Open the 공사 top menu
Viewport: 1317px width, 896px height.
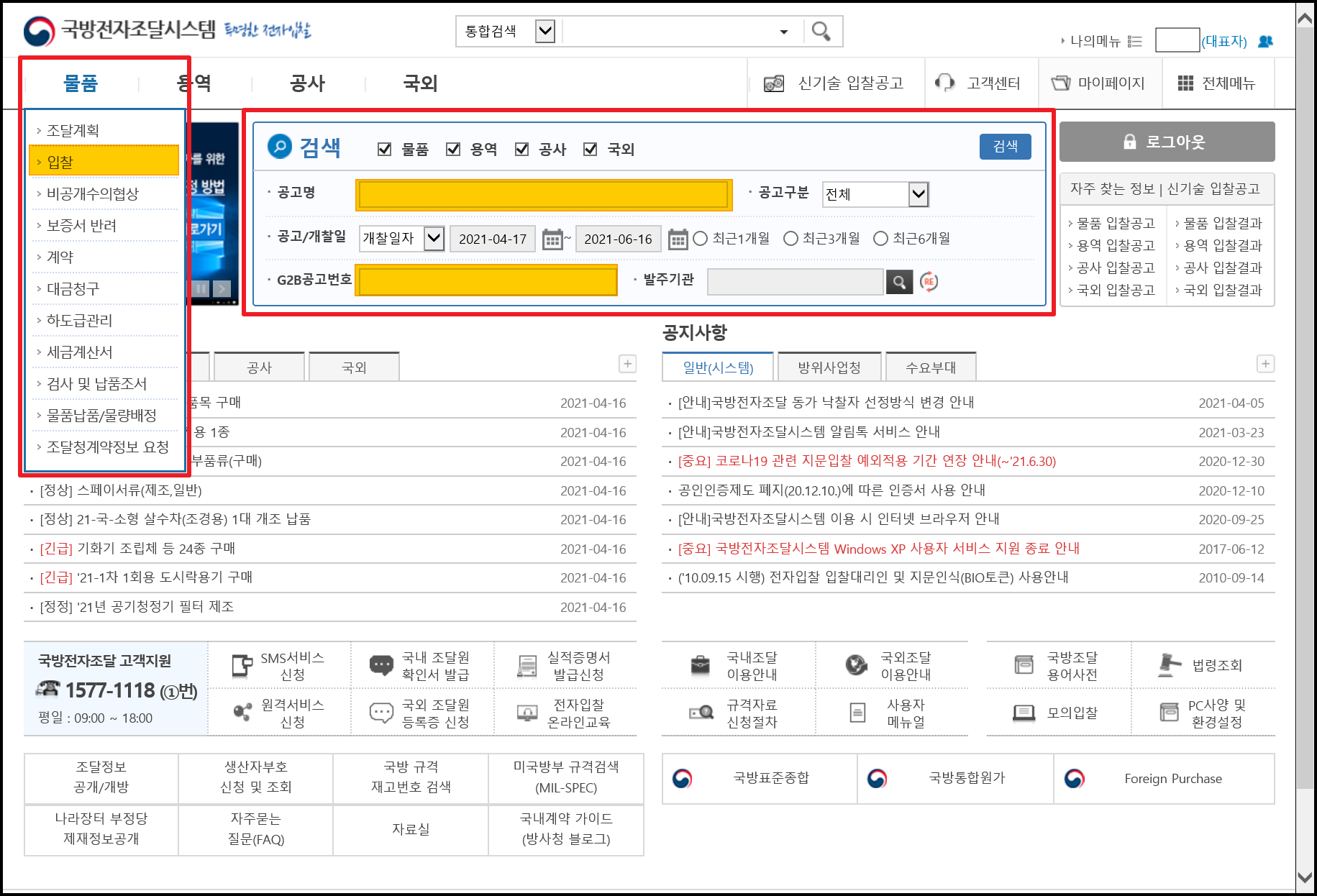point(308,83)
